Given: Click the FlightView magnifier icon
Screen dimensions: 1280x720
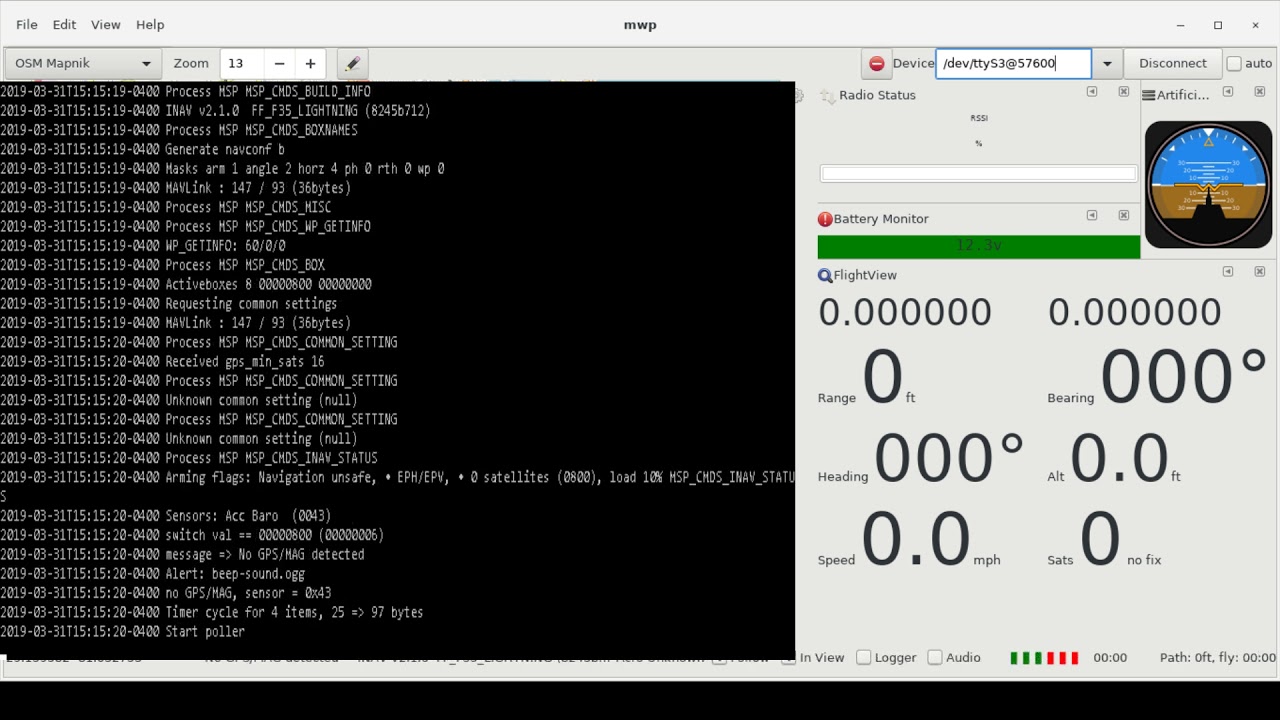Looking at the screenshot, I should pos(825,275).
